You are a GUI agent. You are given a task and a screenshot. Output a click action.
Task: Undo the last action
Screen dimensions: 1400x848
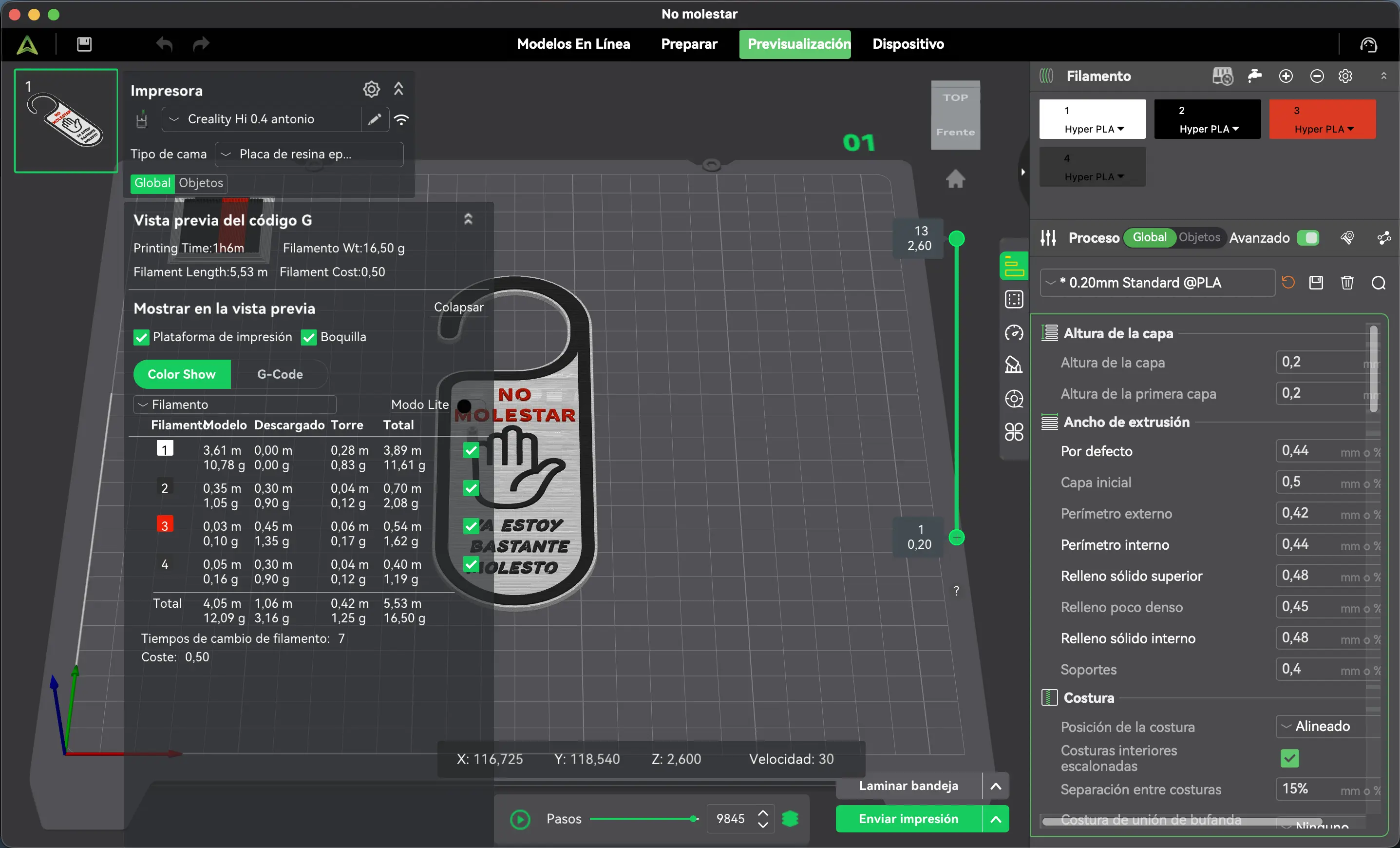click(x=165, y=44)
